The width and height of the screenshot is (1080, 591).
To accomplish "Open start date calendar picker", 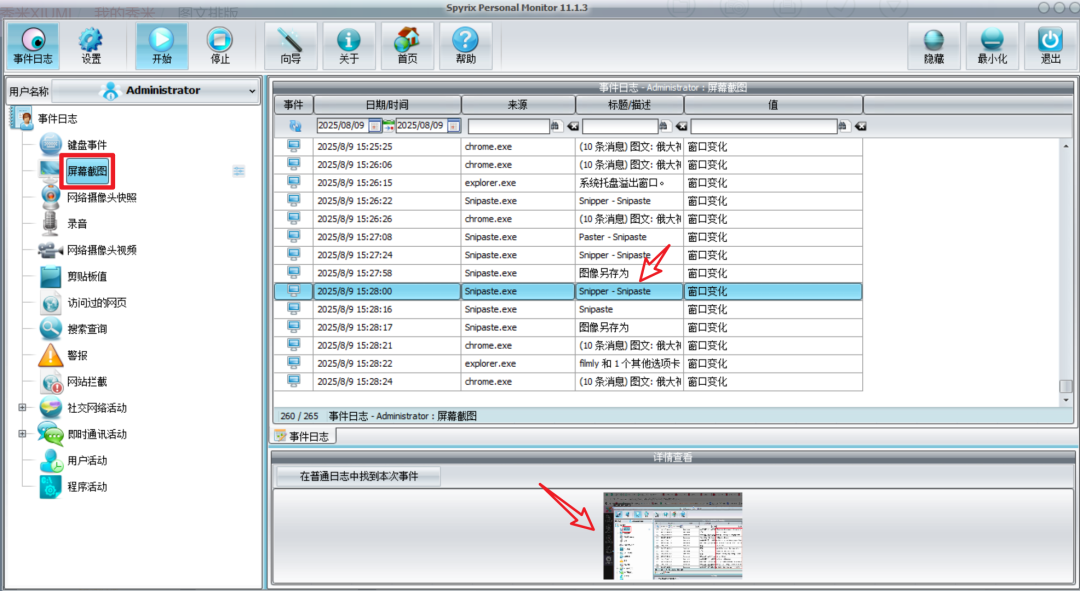I will point(375,126).
